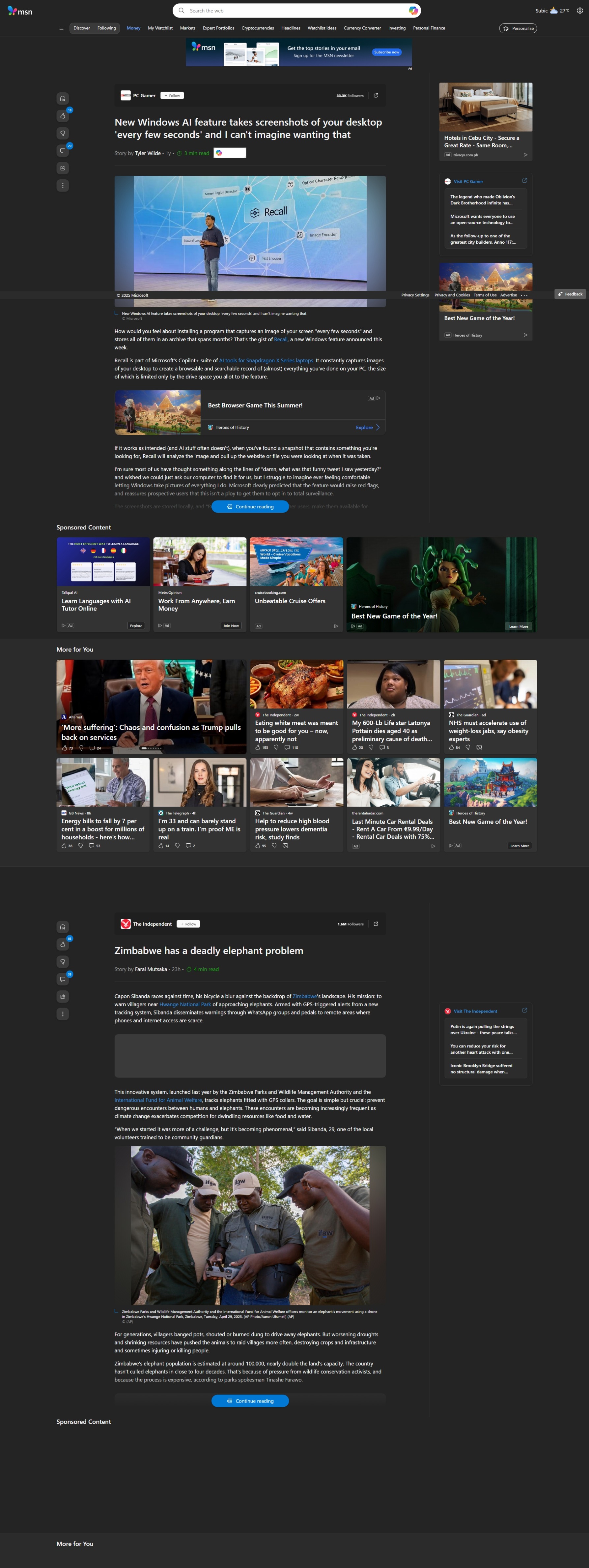Open the Feedback button
The height and width of the screenshot is (1568, 589).
tap(570, 294)
